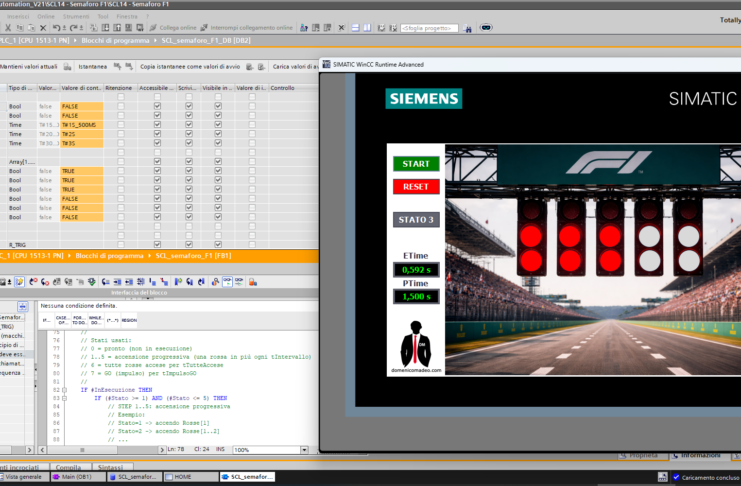Click the icon beside Mantieni valori attuali

pyautogui.click(x=68, y=67)
